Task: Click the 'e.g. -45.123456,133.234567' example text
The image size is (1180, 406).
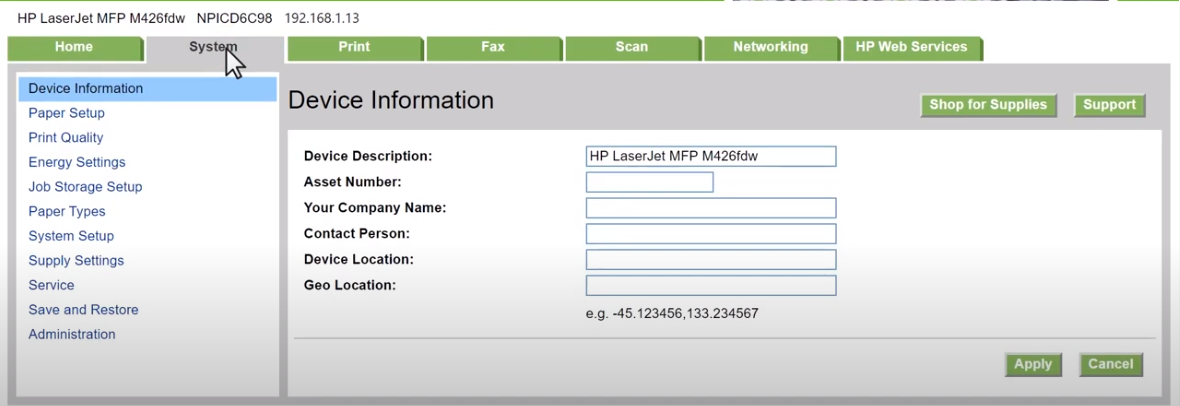Action: [x=672, y=313]
